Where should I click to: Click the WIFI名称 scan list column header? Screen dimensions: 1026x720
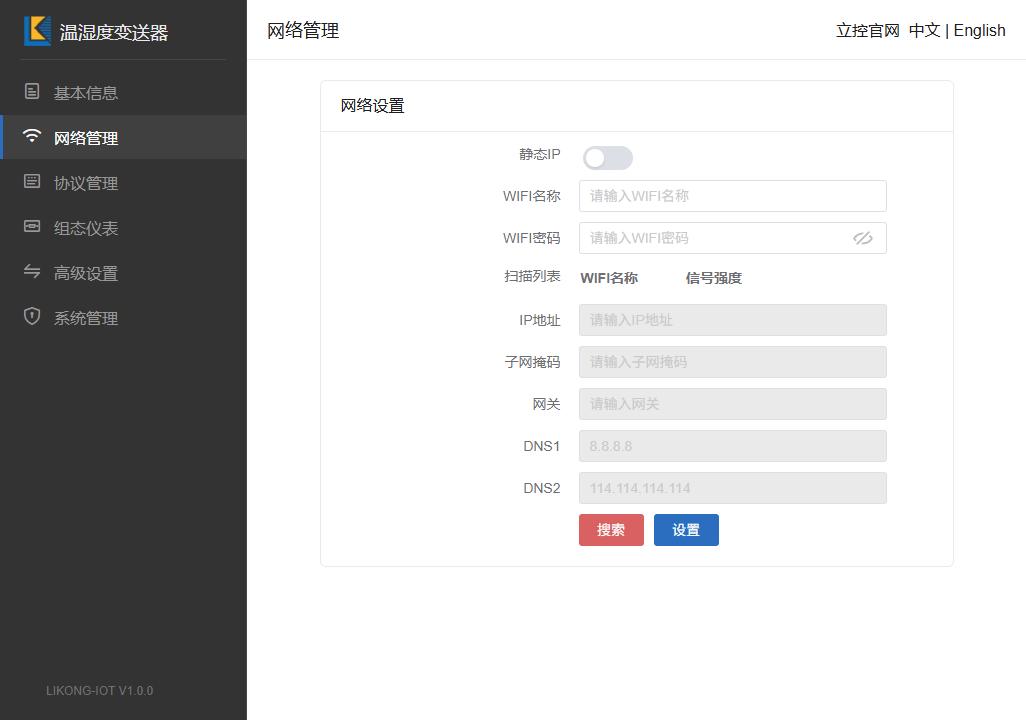(609, 278)
